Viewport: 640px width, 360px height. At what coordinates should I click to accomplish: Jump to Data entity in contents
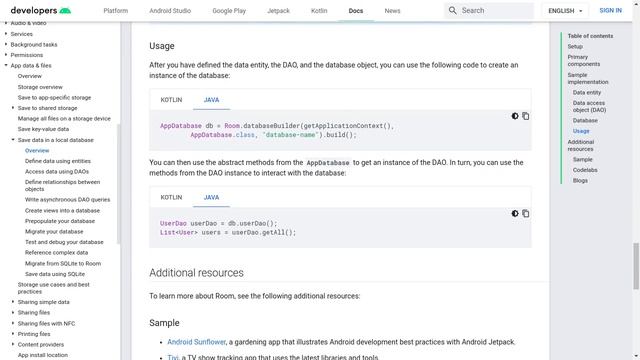(587, 93)
